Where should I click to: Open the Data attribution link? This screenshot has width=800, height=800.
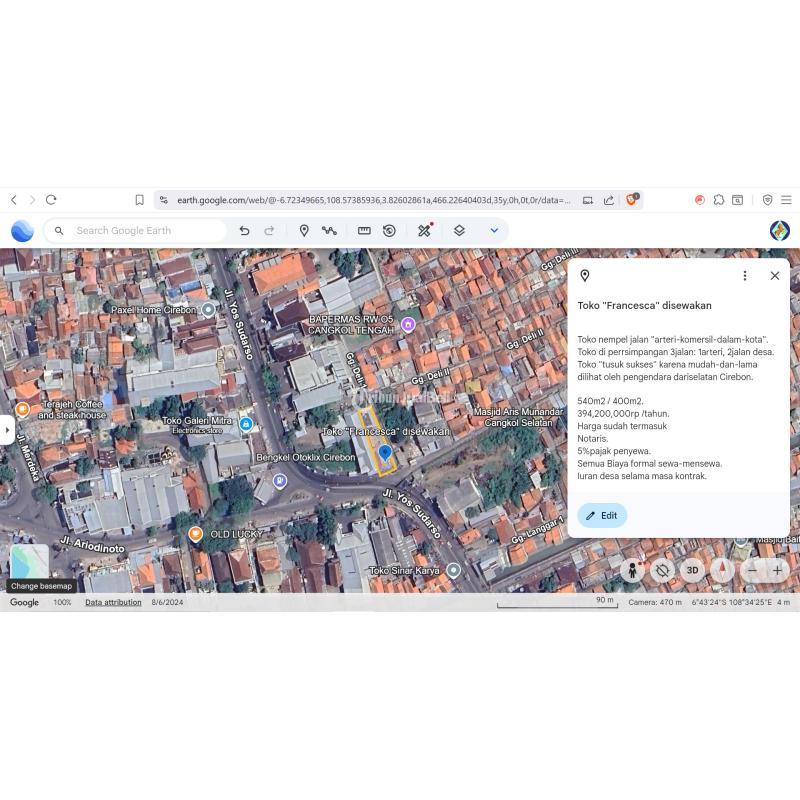pyautogui.click(x=113, y=602)
